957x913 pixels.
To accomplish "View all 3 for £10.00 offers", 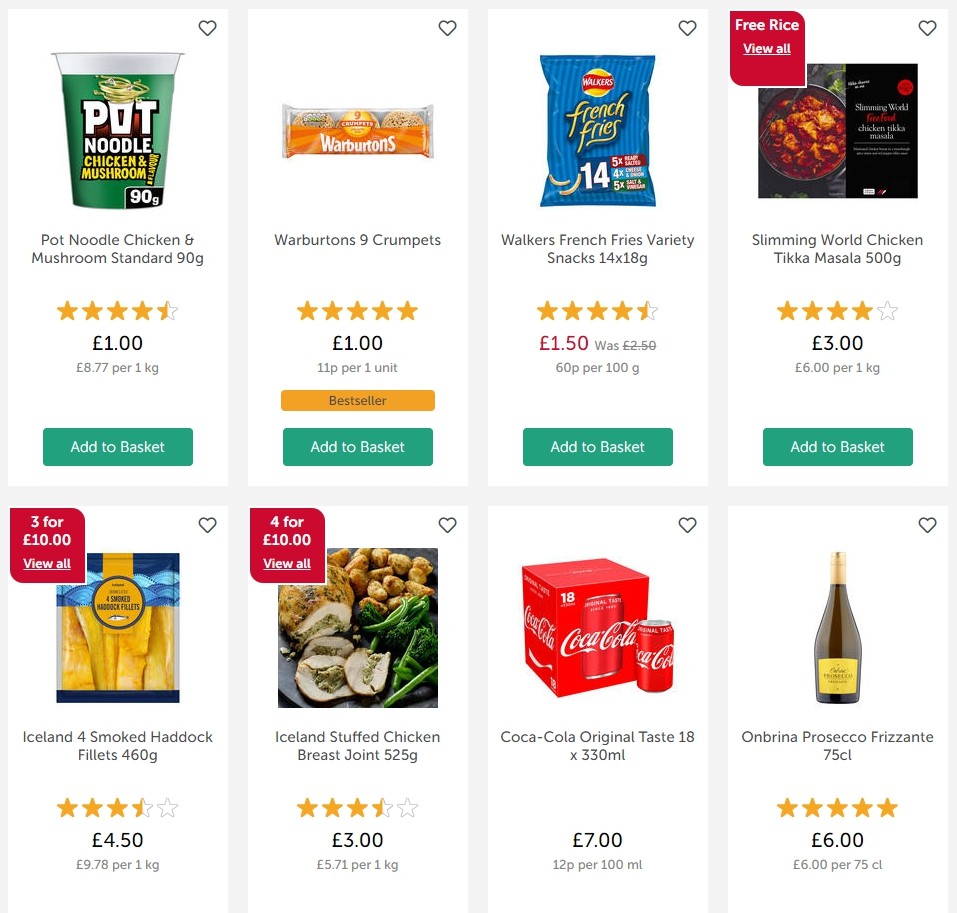I will tap(46, 563).
